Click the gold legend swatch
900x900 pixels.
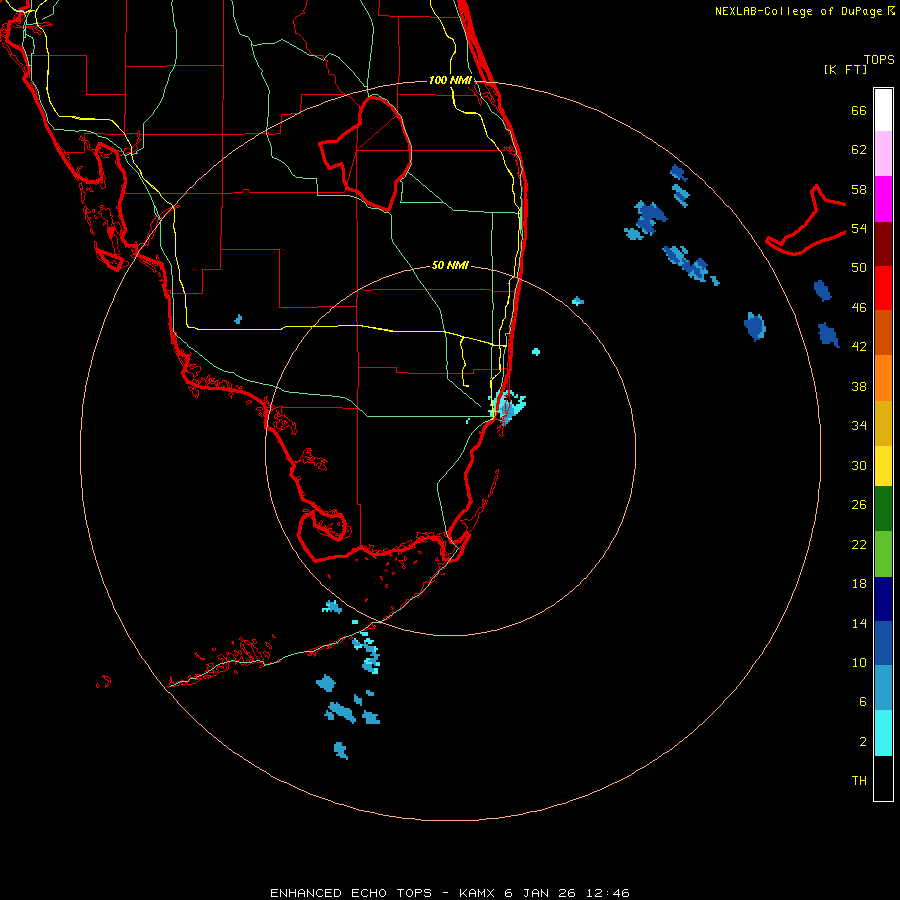point(883,424)
